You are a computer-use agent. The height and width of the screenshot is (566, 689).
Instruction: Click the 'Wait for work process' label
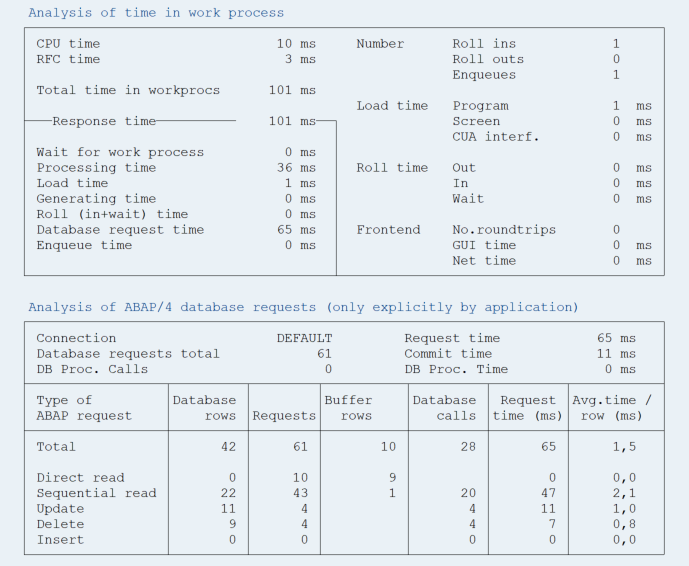pyautogui.click(x=120, y=152)
